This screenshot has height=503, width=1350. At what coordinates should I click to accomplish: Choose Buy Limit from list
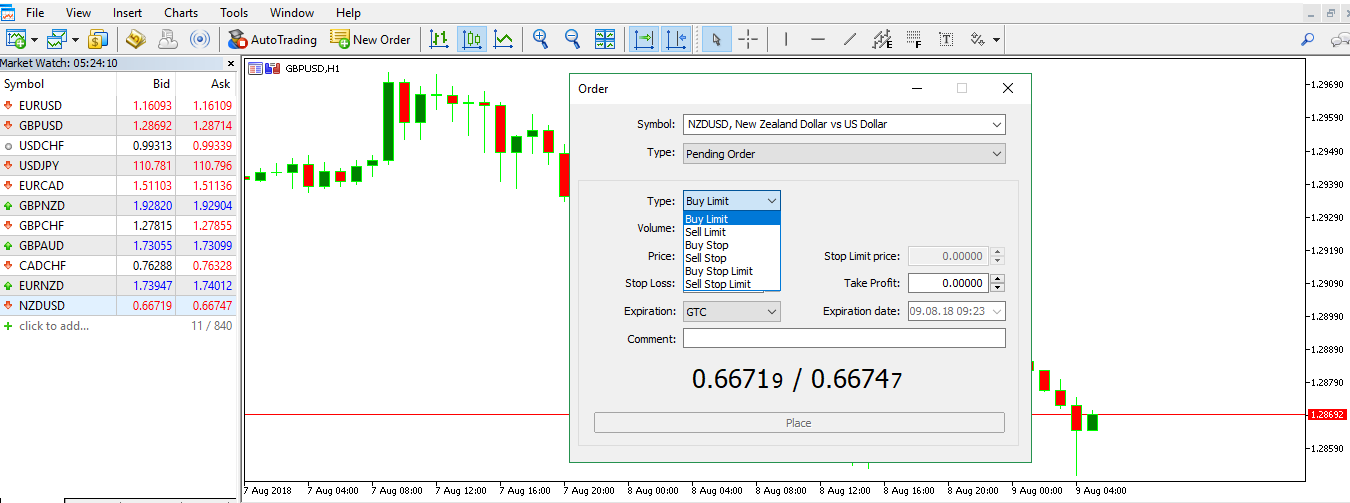coord(732,219)
